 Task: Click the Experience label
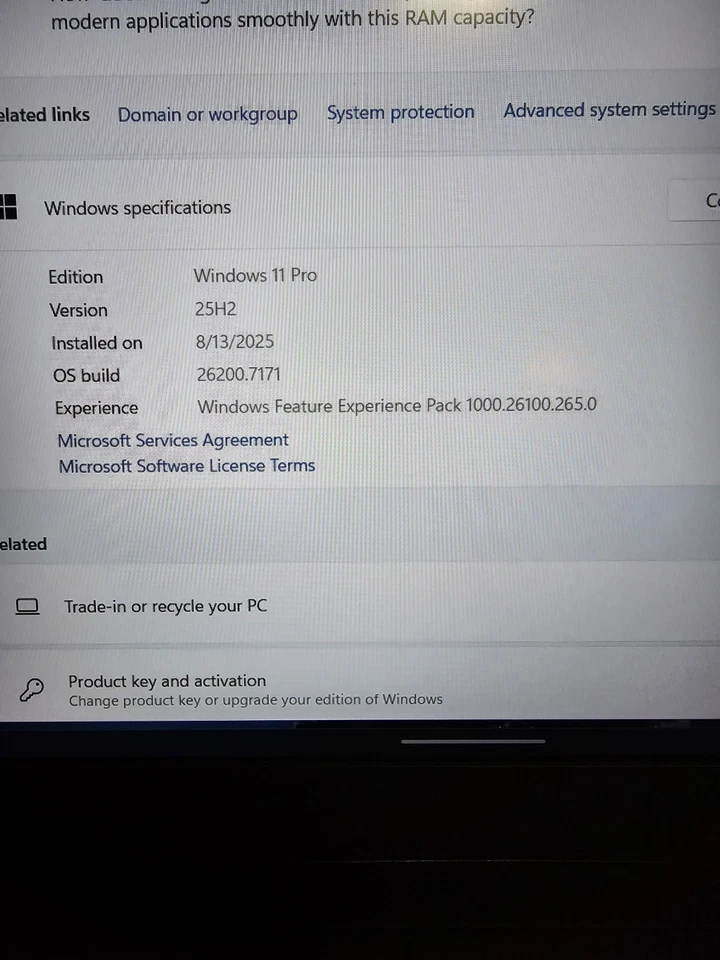pos(96,408)
